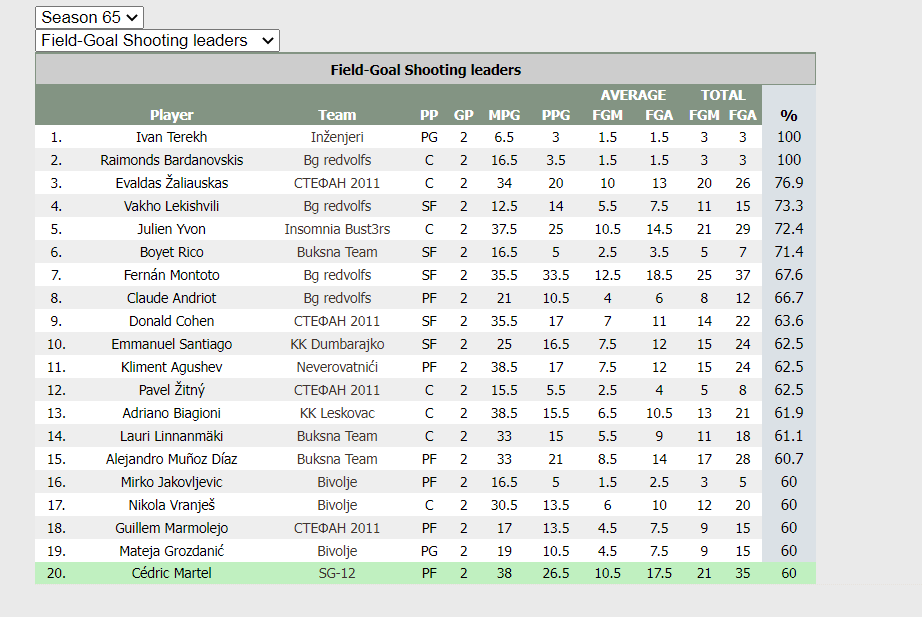922x617 pixels.
Task: Expand the Field-Goal Shooting leaders selector
Action: click(x=157, y=41)
